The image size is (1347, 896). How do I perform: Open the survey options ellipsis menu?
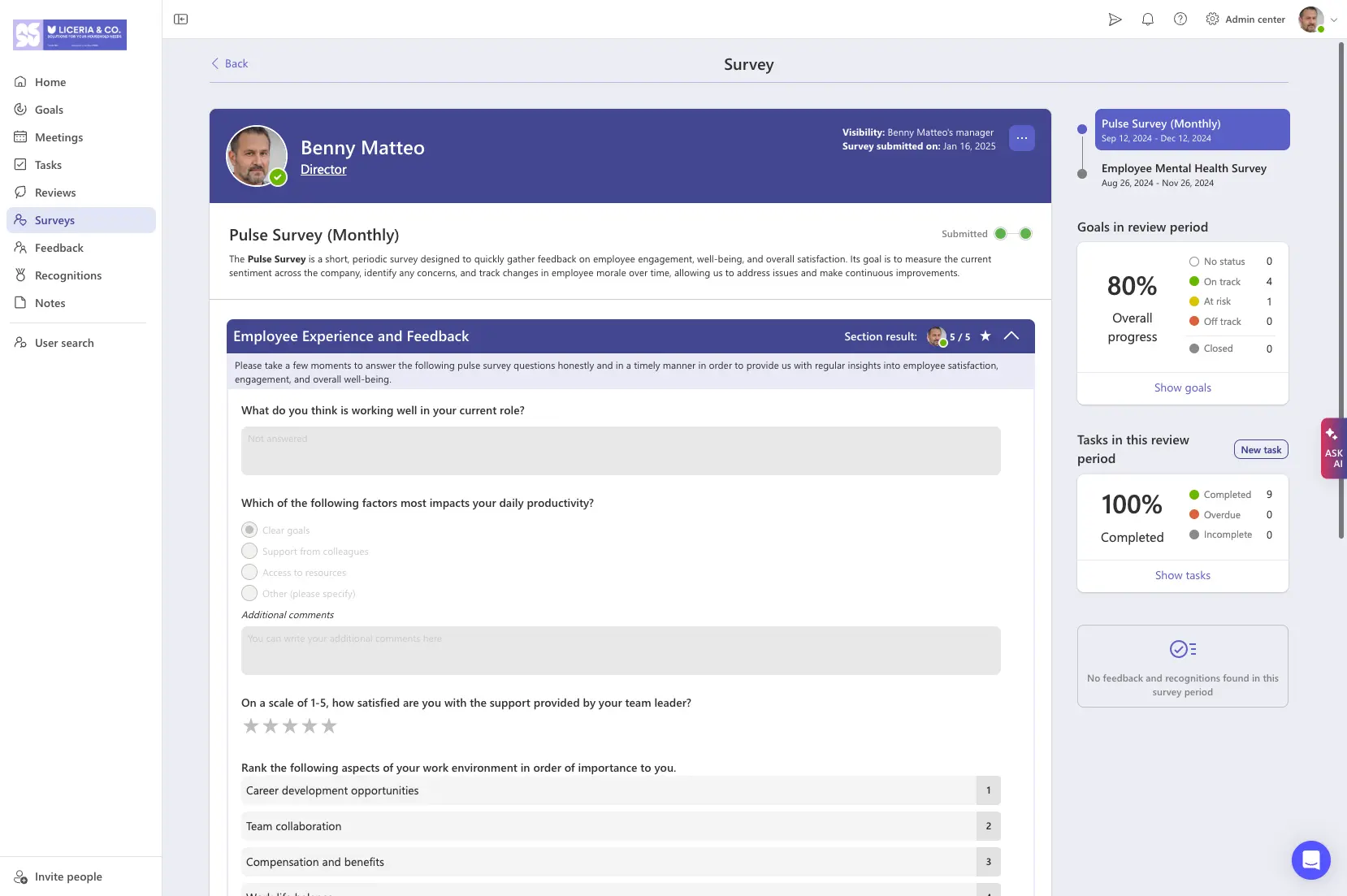pyautogui.click(x=1022, y=138)
